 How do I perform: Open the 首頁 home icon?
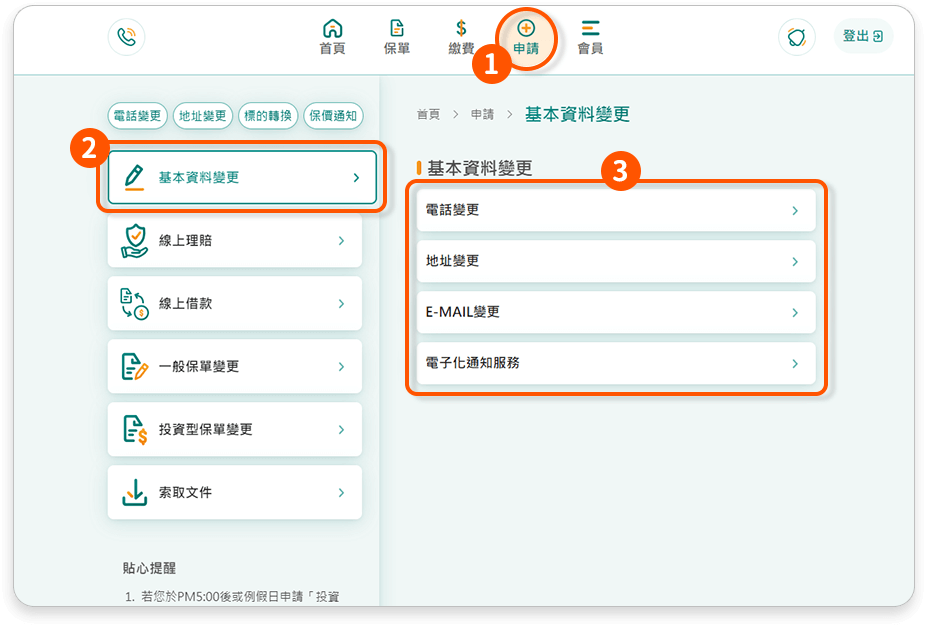click(x=332, y=28)
